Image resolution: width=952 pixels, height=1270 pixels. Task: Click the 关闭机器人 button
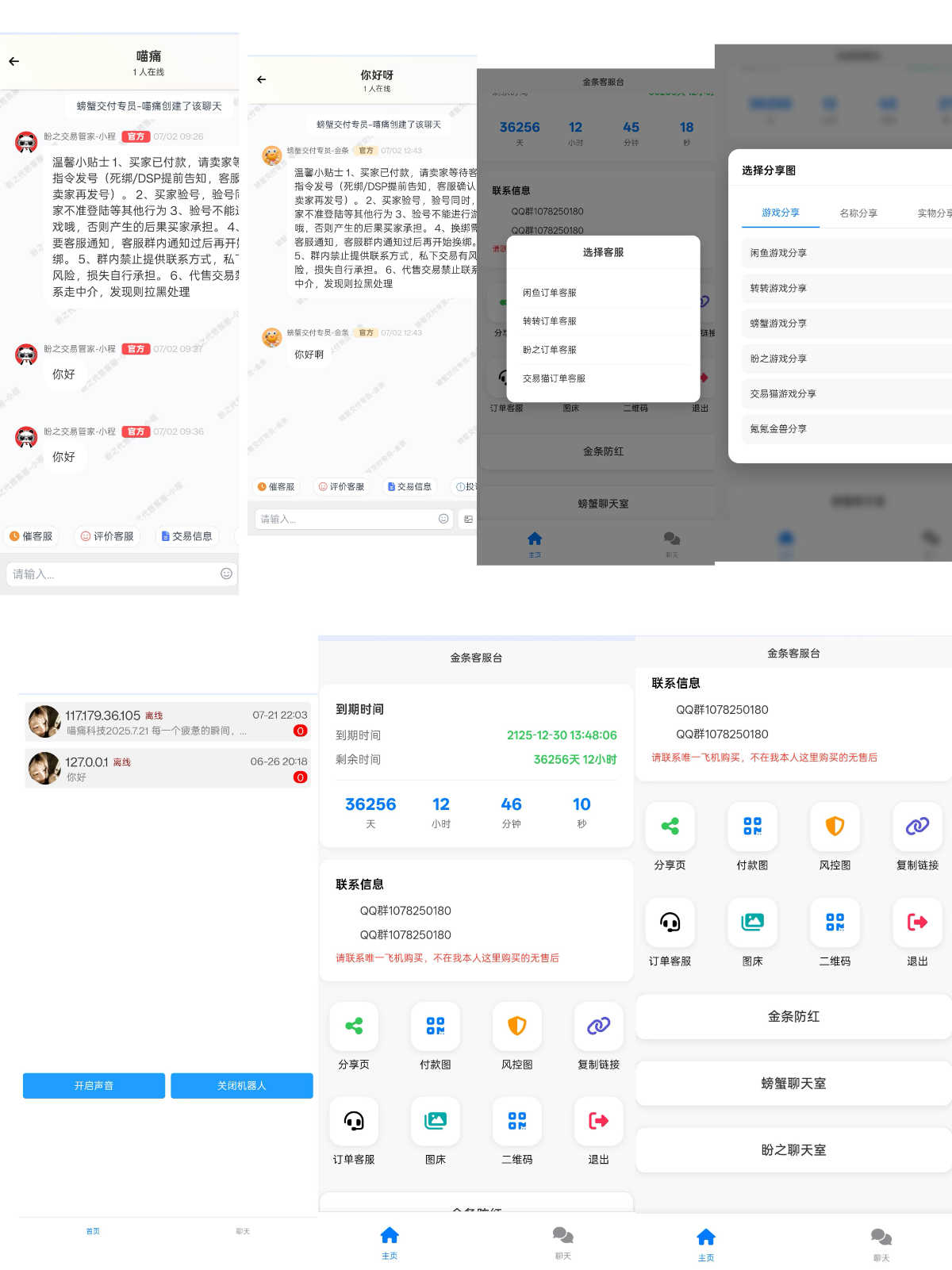click(242, 1086)
